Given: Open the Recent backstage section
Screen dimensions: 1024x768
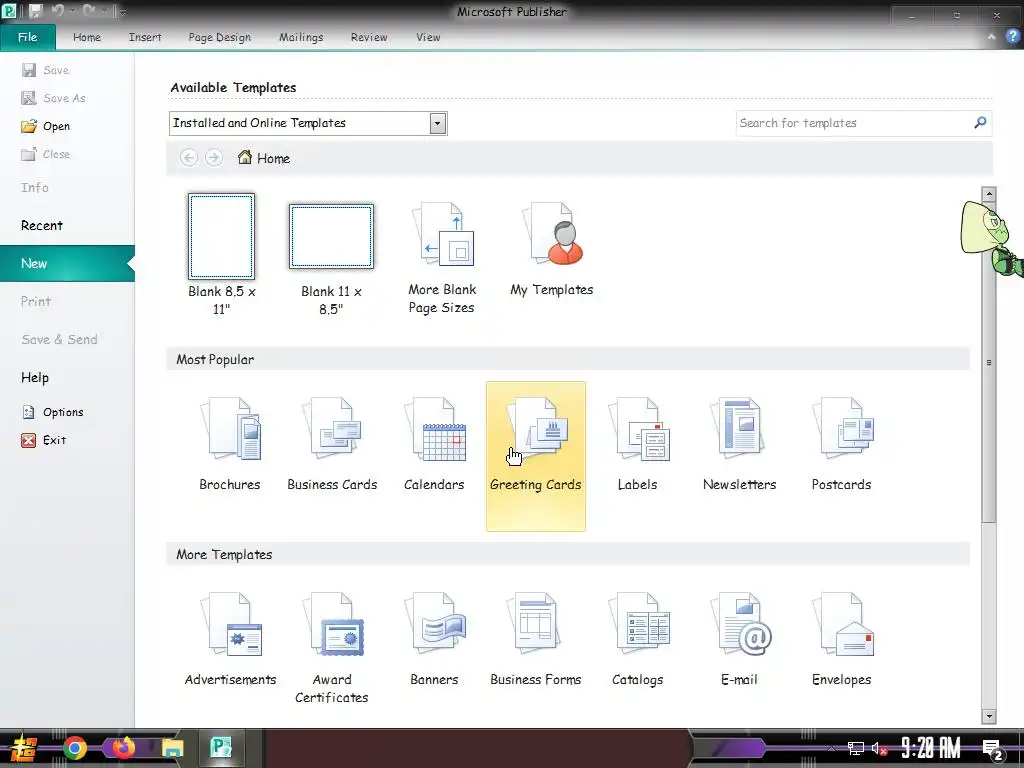Looking at the screenshot, I should (42, 225).
